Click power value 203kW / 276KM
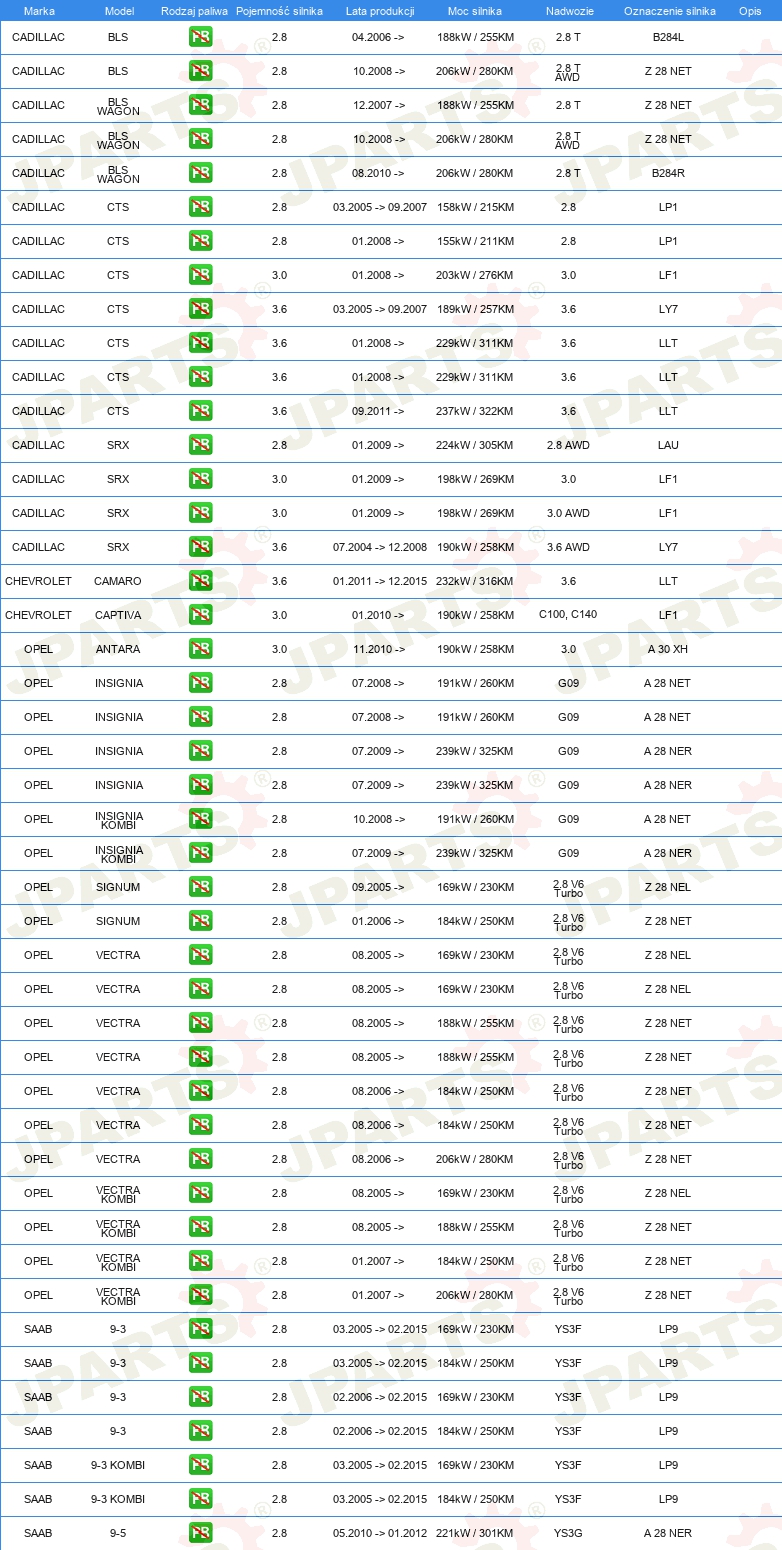The height and width of the screenshot is (1550, 782). (475, 275)
